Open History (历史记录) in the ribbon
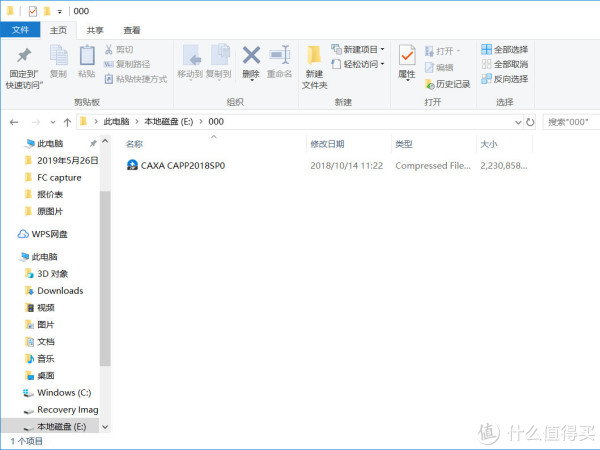This screenshot has width=600, height=450. [448, 84]
